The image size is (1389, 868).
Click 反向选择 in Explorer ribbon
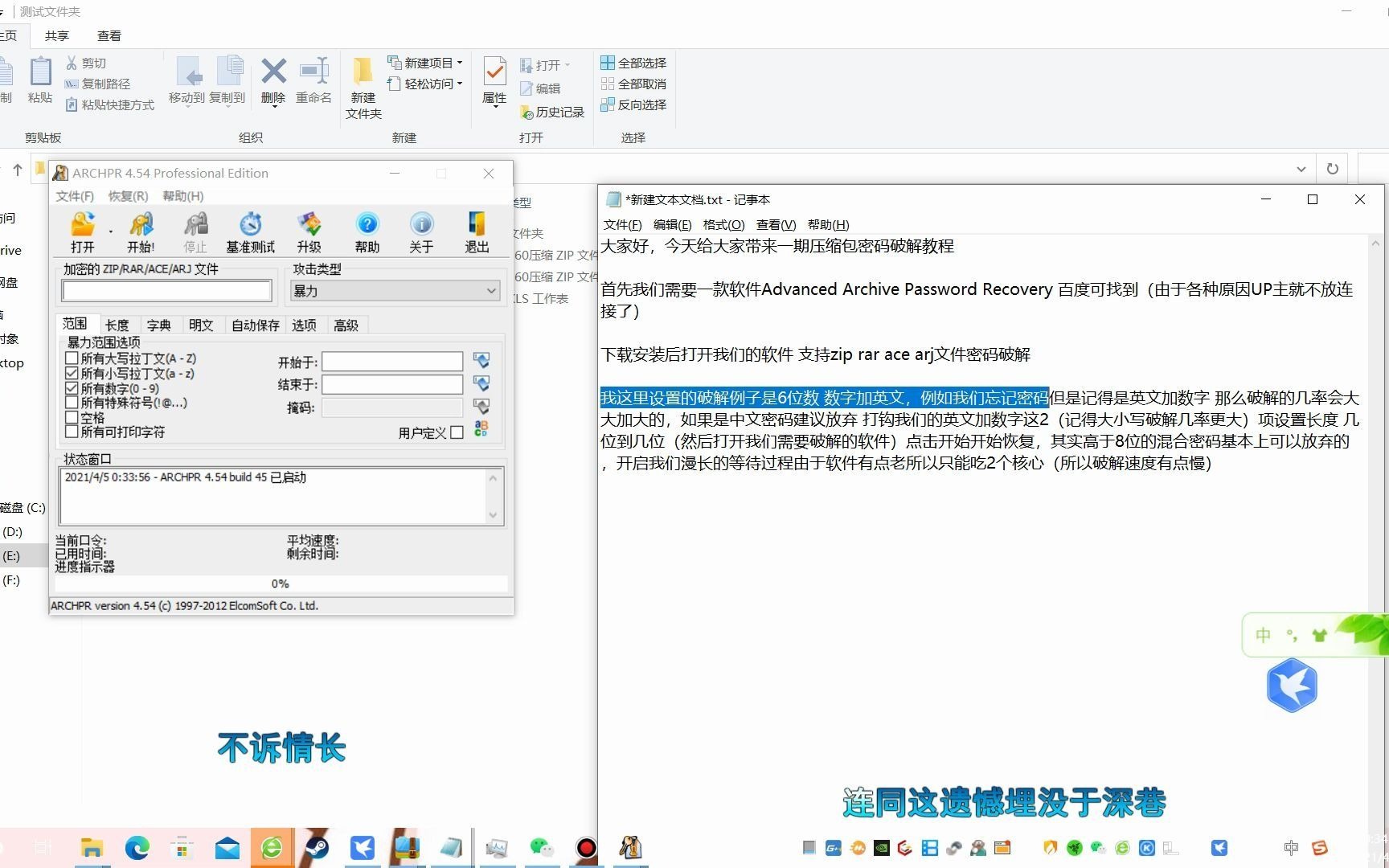tap(633, 104)
